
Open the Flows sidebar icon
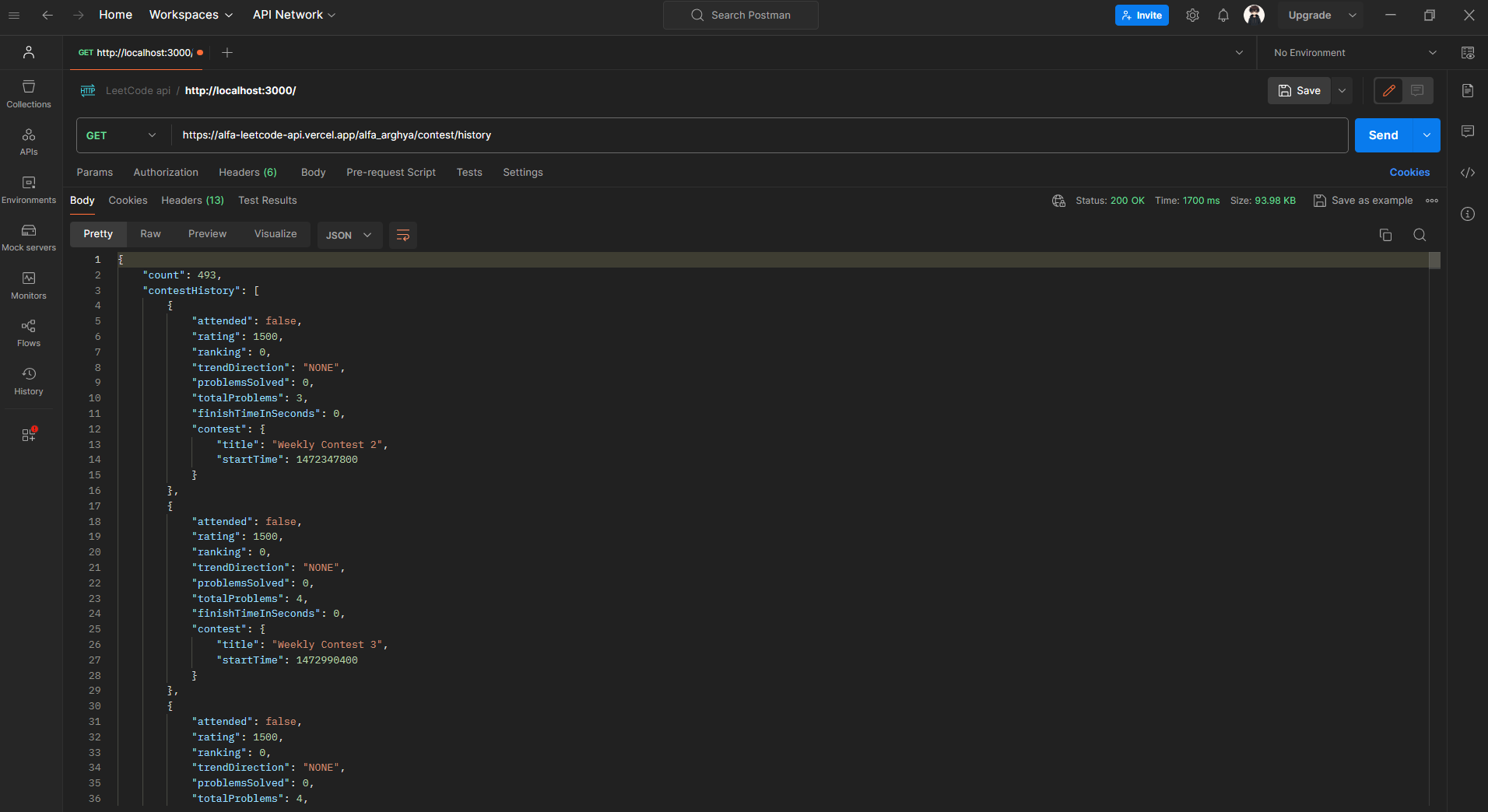coord(29,333)
